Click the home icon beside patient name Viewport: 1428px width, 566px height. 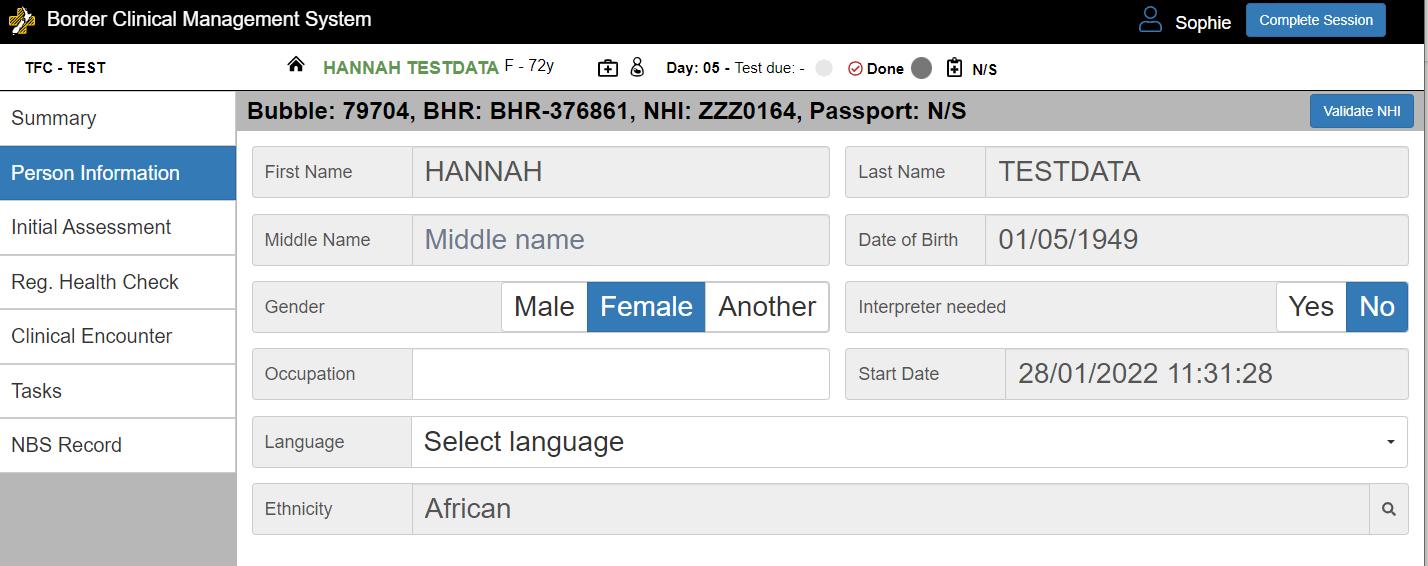tap(295, 65)
